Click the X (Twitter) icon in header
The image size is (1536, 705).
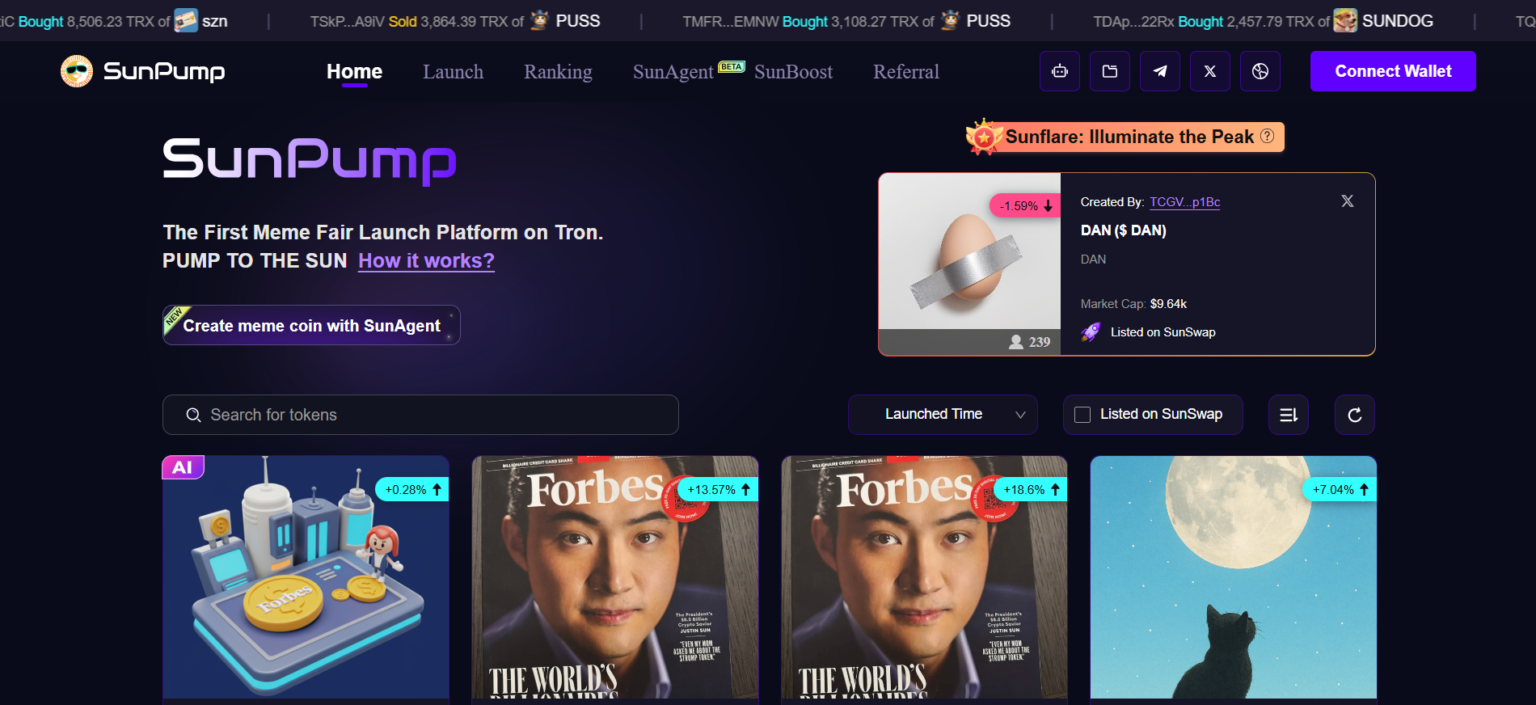coord(1210,72)
